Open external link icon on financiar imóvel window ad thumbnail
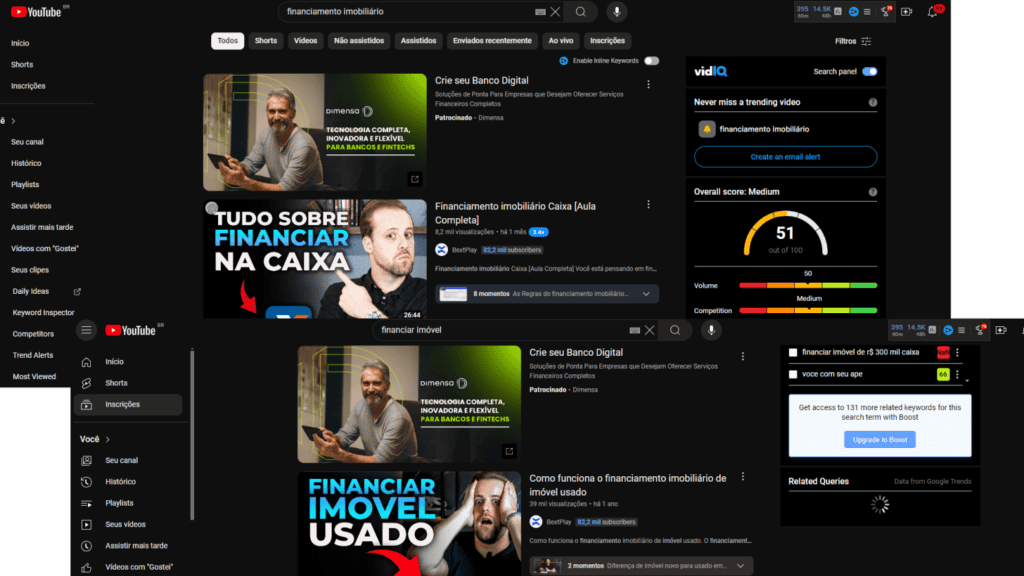The height and width of the screenshot is (576, 1024). coord(509,451)
